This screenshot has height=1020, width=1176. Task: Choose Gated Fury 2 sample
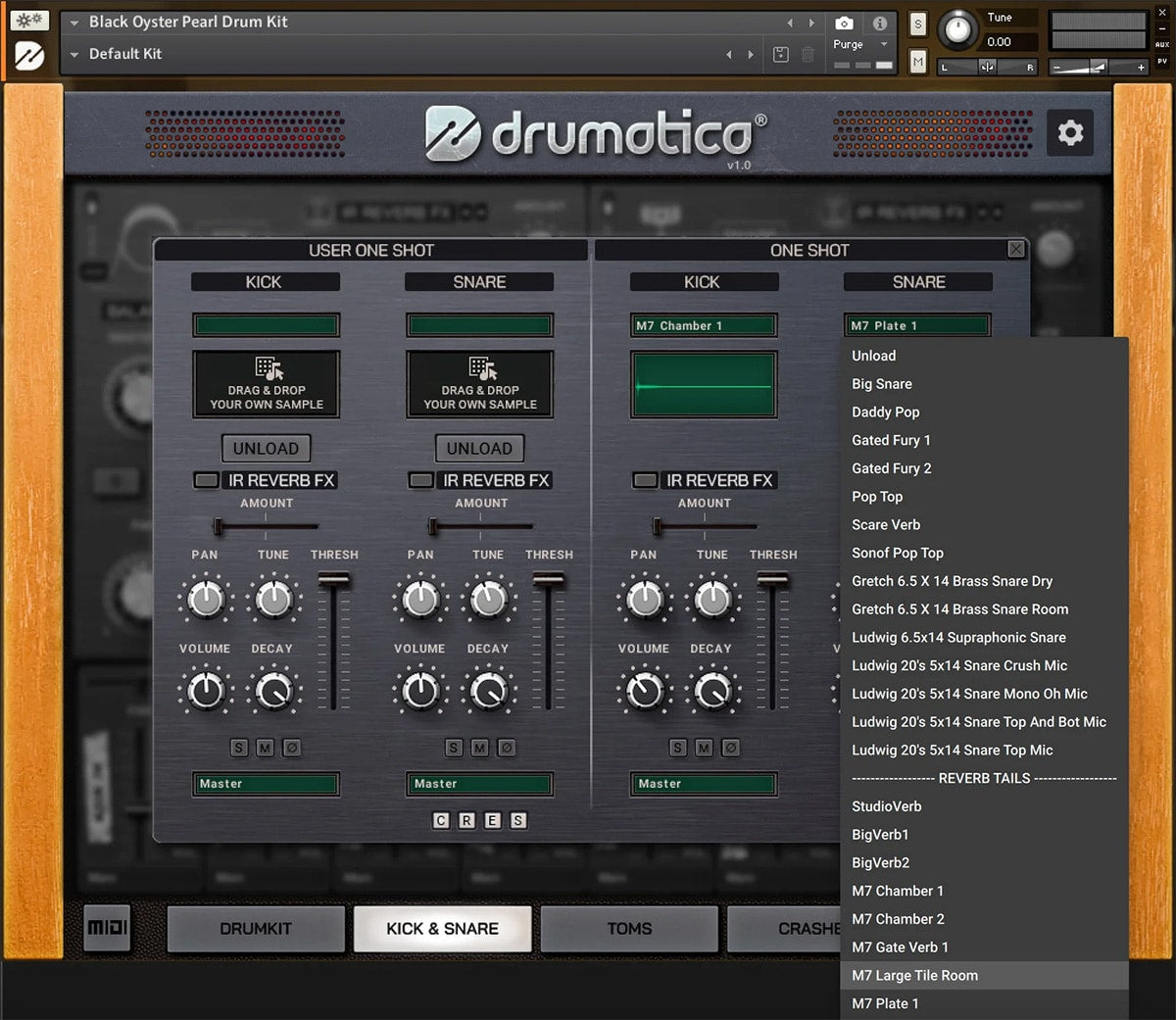pos(985,468)
